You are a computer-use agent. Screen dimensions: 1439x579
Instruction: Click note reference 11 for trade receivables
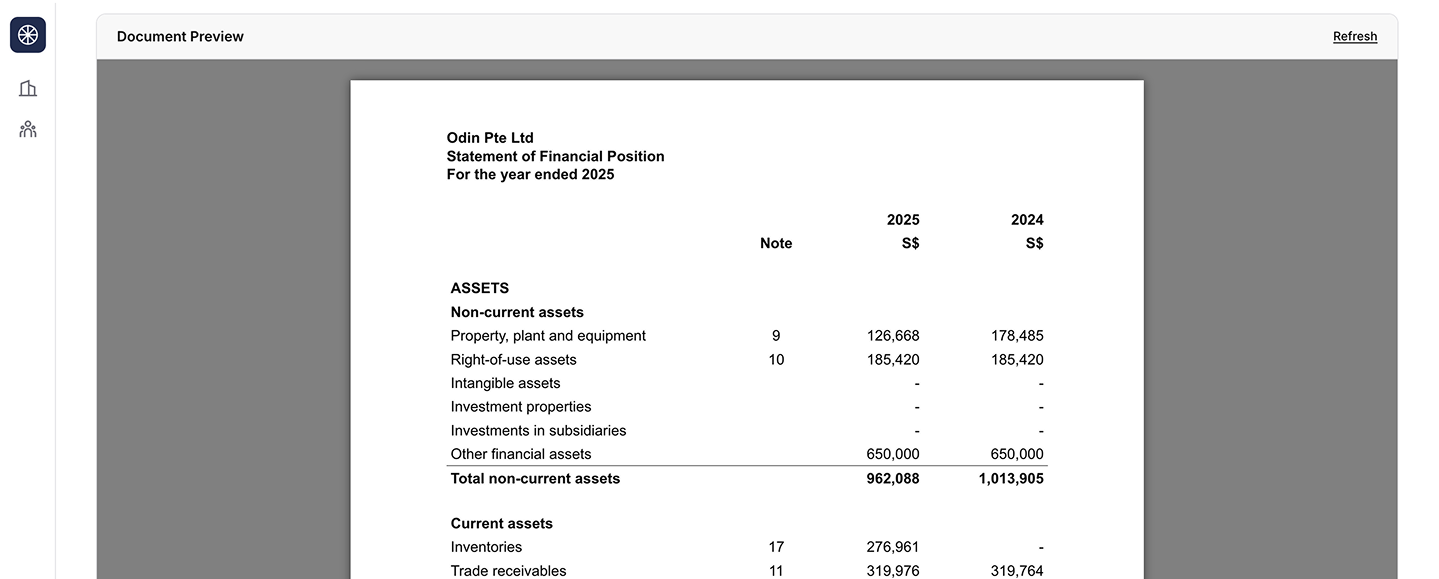click(776, 571)
